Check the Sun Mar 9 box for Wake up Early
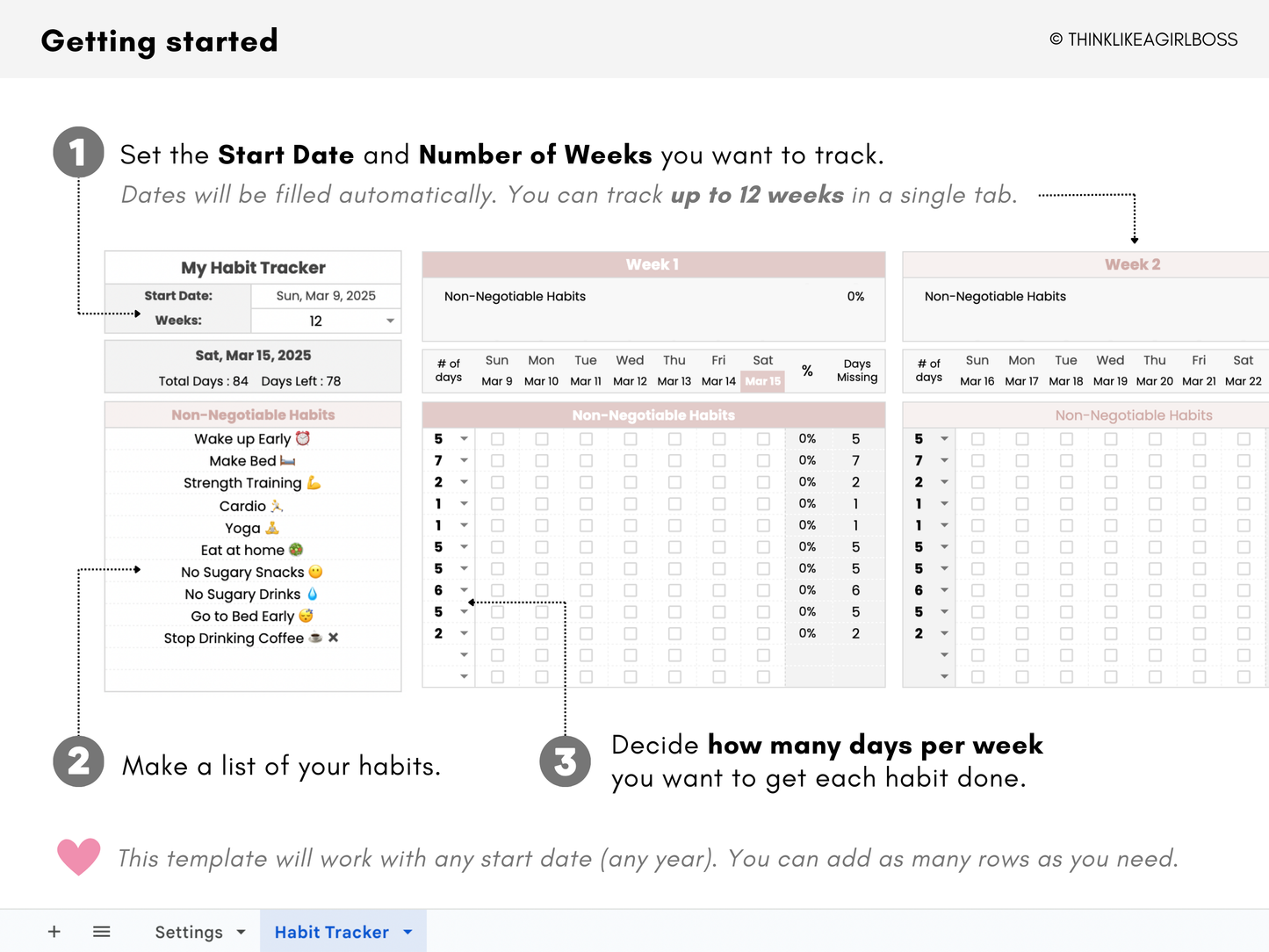The width and height of the screenshot is (1269, 952). click(497, 438)
